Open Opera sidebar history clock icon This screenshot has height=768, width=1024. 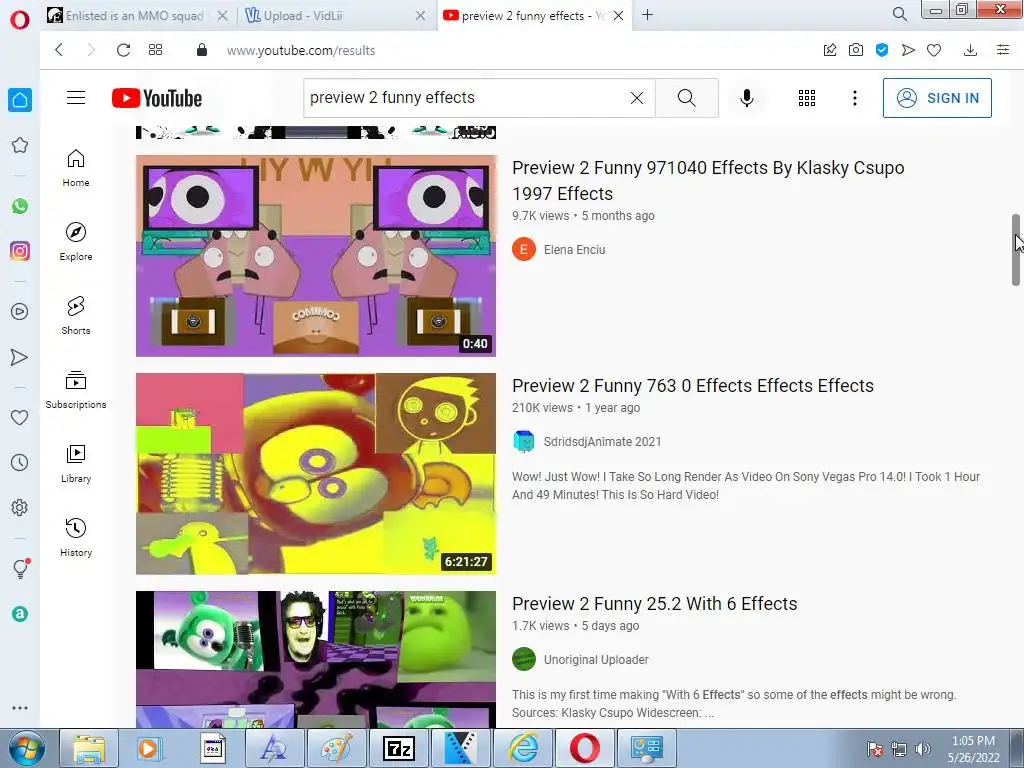20,462
